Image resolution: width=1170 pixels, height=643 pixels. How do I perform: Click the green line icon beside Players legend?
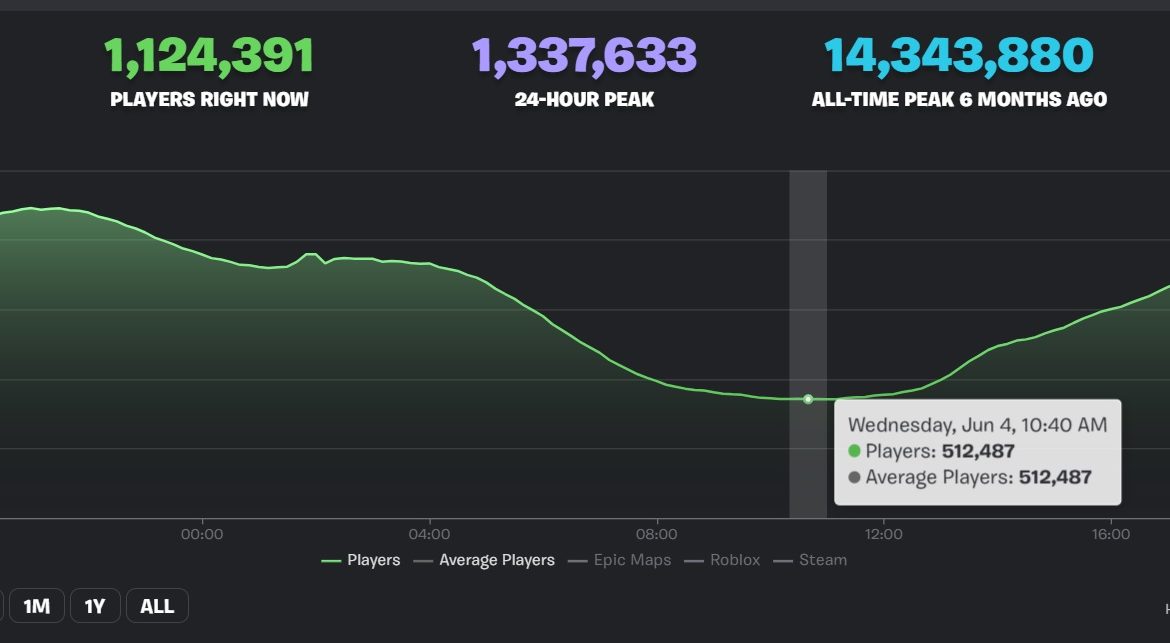click(x=331, y=561)
